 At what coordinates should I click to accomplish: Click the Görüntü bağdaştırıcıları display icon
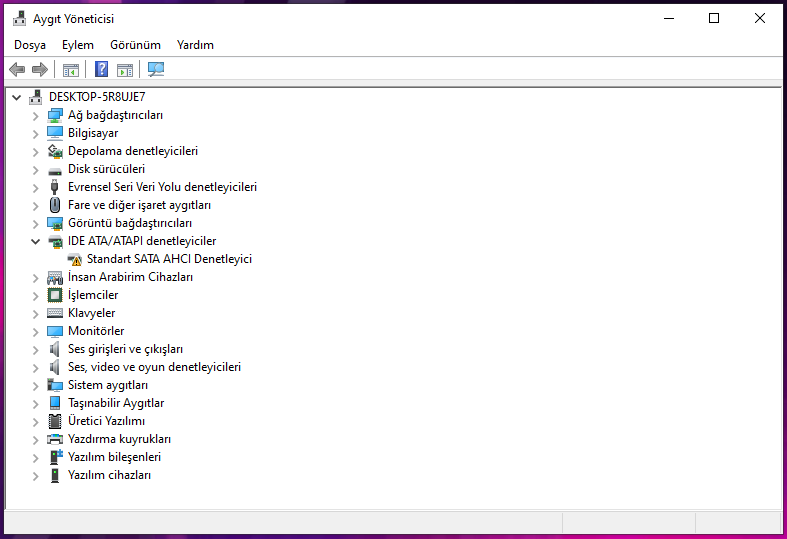55,223
